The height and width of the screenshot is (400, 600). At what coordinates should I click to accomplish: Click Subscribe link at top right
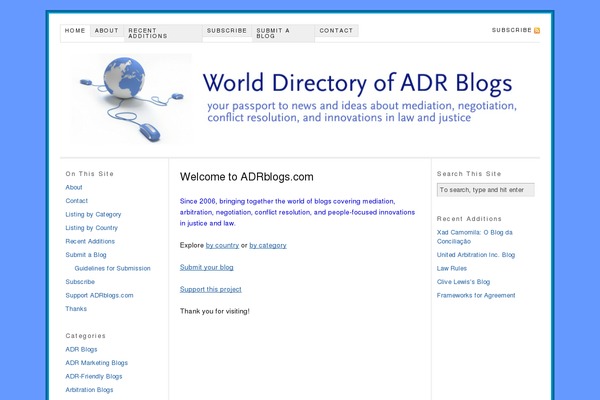click(x=512, y=30)
